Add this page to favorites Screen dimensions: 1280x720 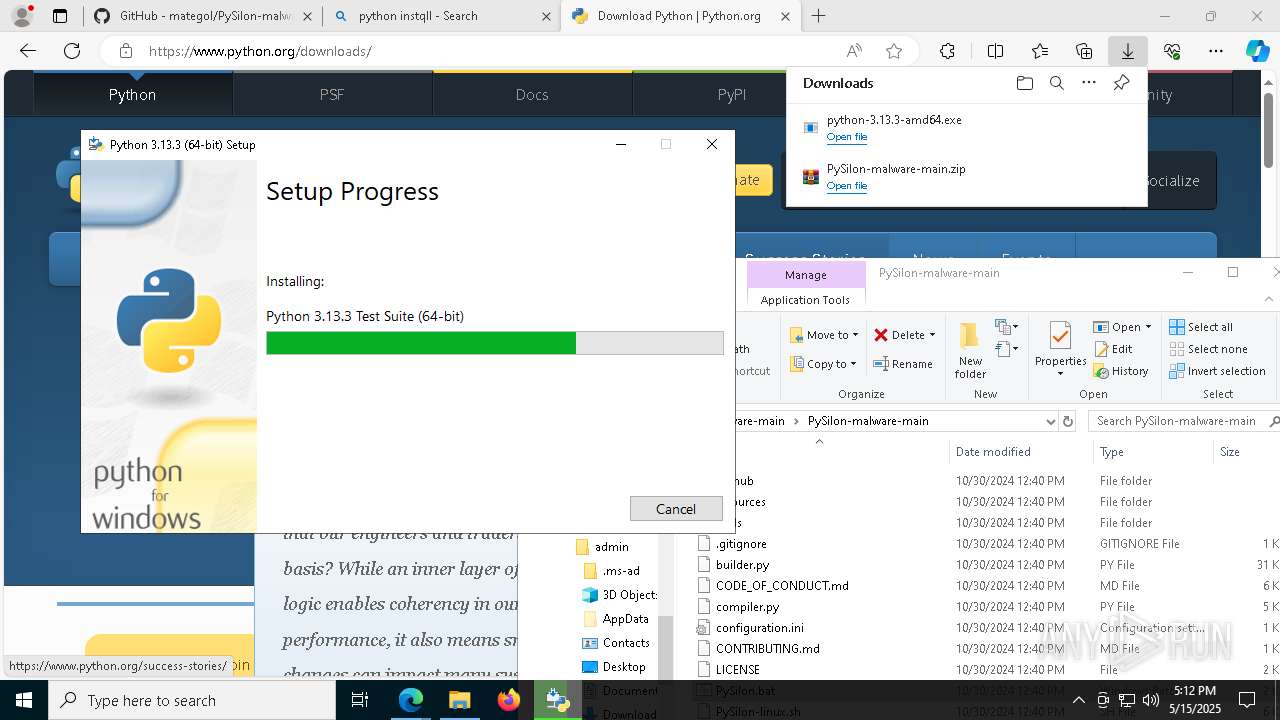[894, 51]
